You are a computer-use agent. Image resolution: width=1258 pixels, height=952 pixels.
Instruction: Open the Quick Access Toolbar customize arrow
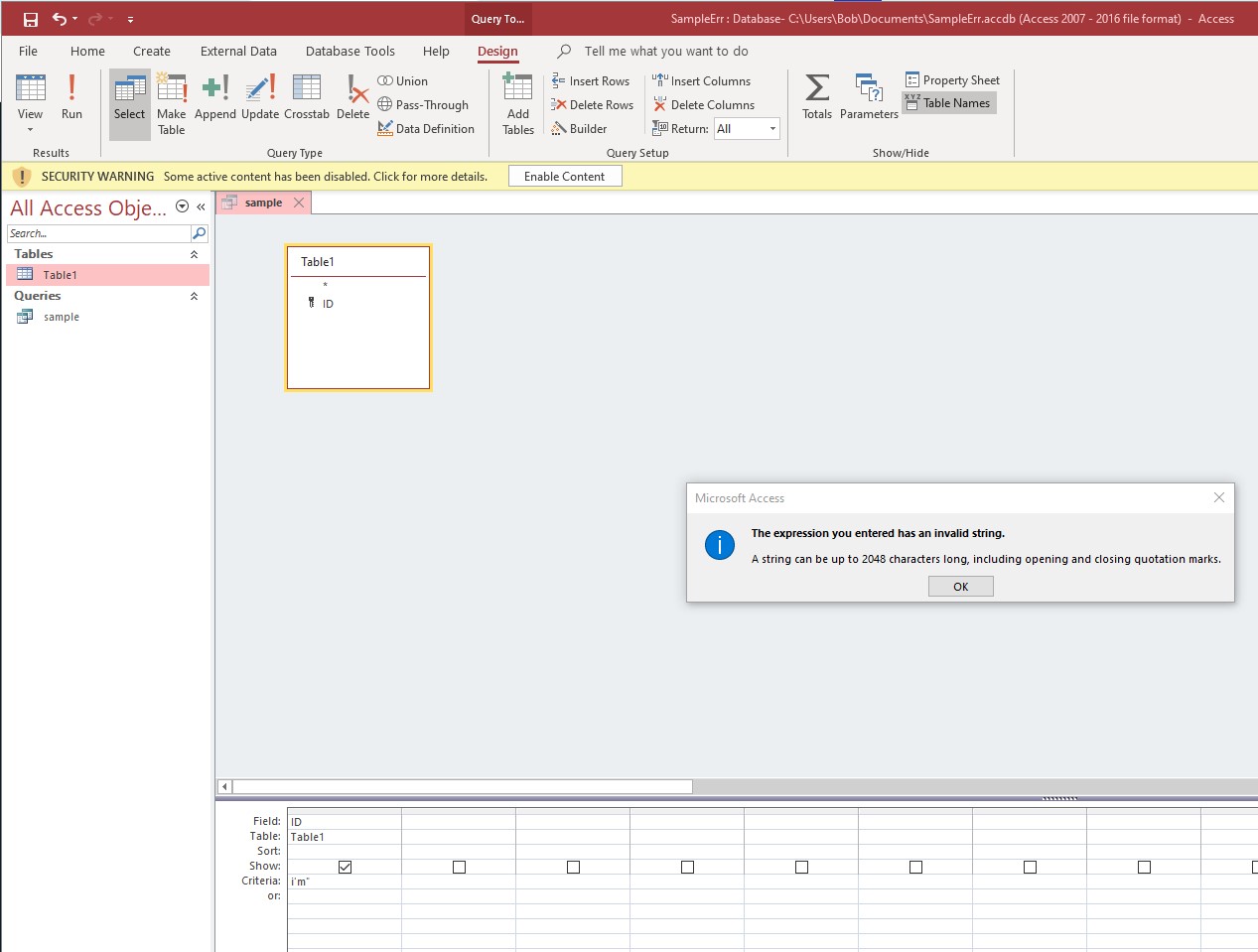tap(130, 19)
